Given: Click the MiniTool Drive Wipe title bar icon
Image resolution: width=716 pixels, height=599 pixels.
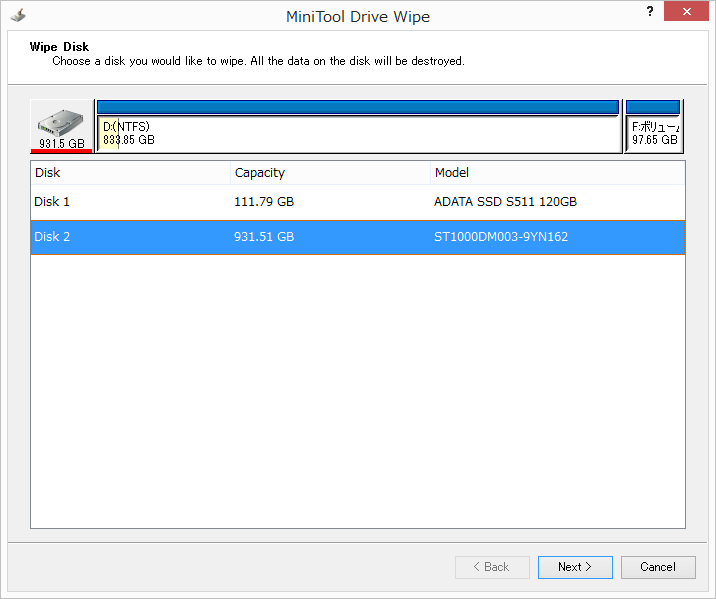Looking at the screenshot, I should pyautogui.click(x=18, y=15).
